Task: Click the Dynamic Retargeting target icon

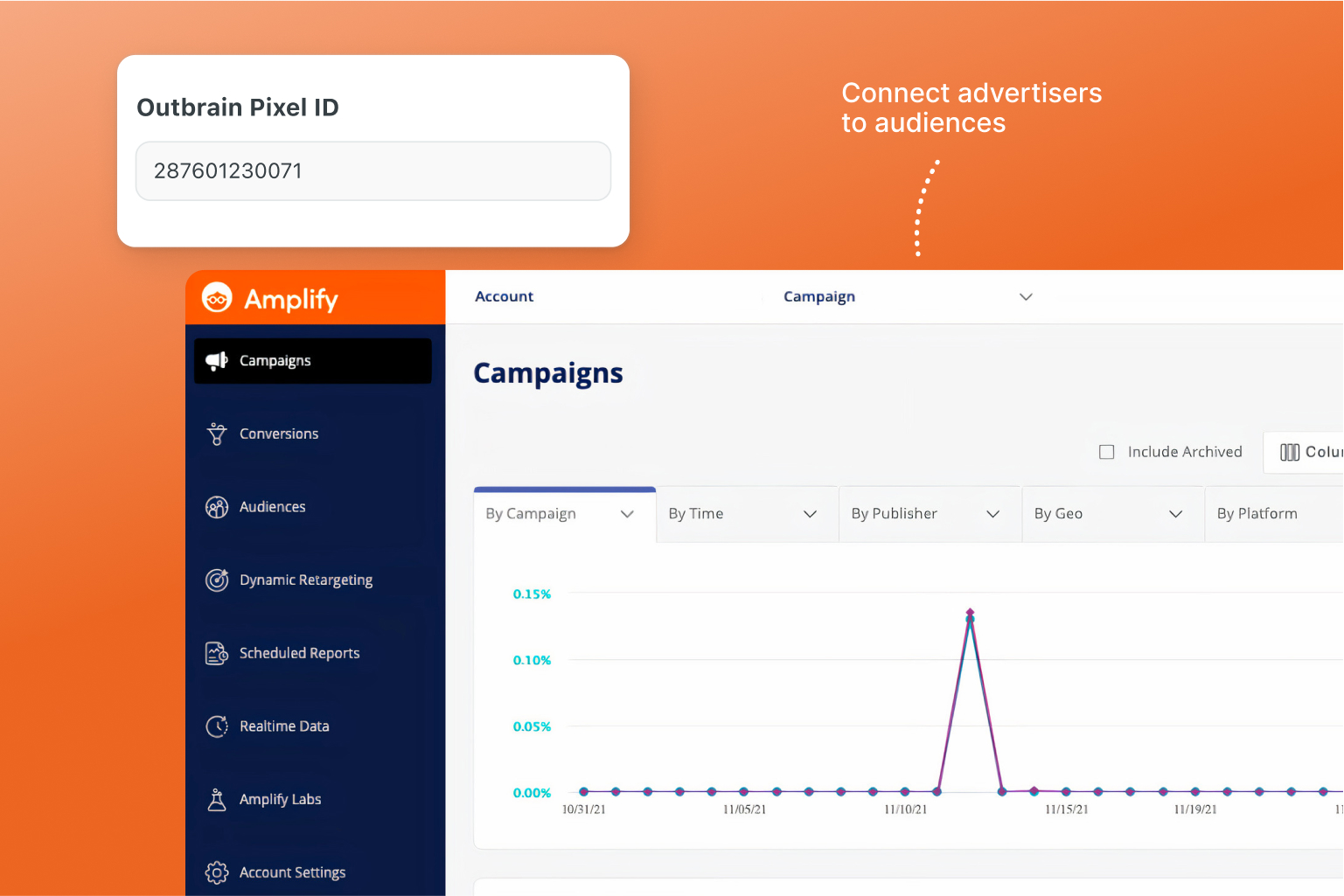Action: point(217,580)
